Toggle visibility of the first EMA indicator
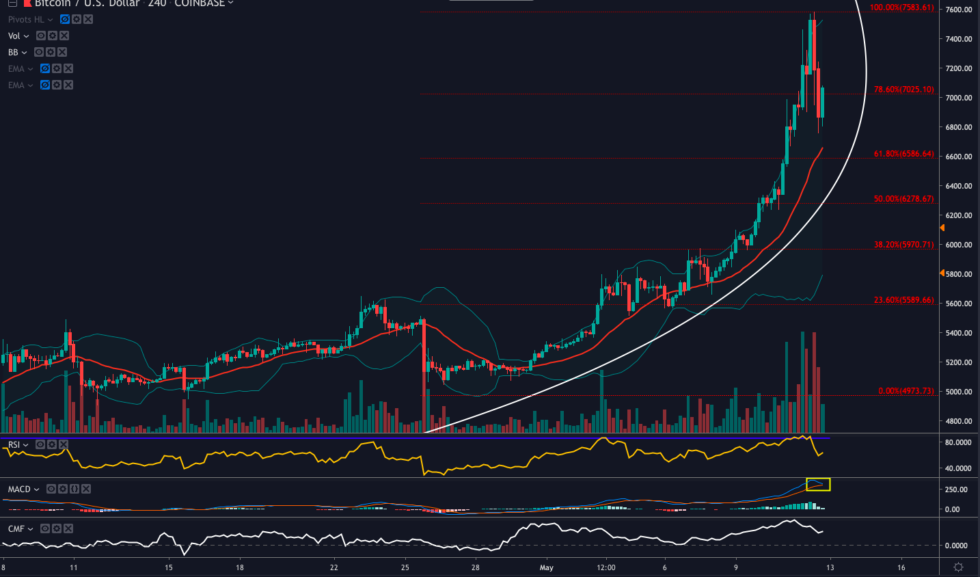Image resolution: width=980 pixels, height=577 pixels. pyautogui.click(x=45, y=68)
